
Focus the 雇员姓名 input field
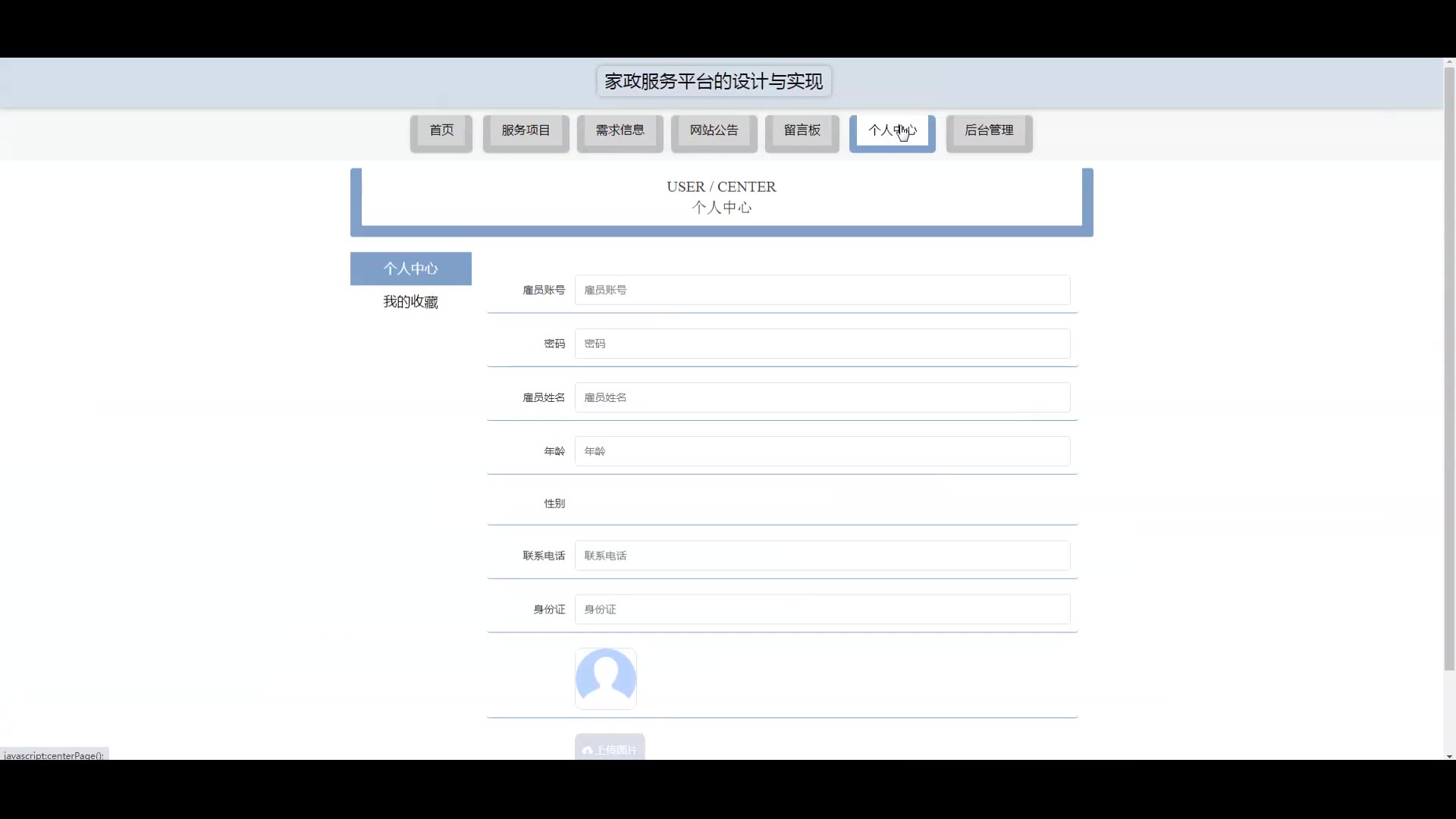coord(822,397)
